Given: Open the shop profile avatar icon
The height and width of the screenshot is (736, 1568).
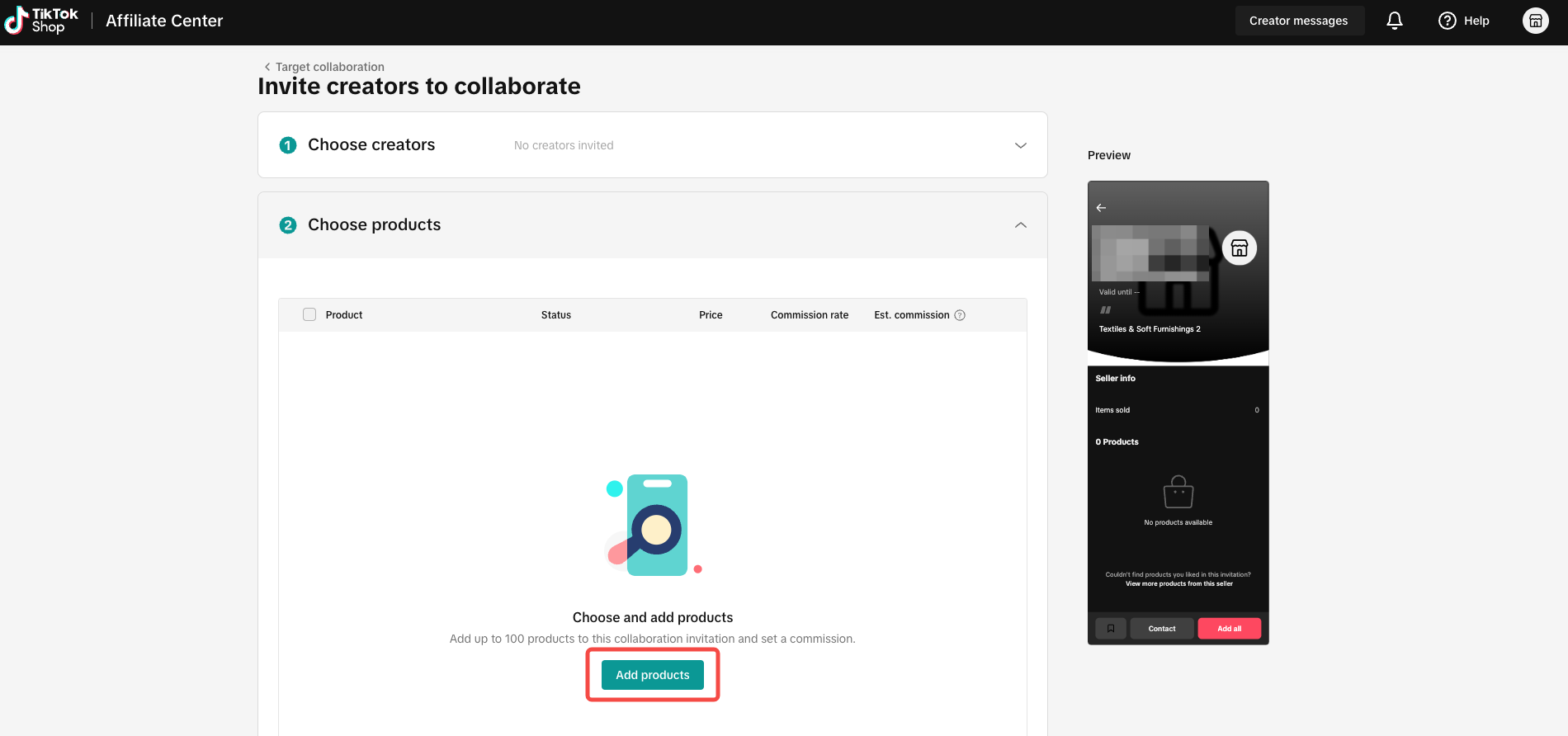Looking at the screenshot, I should click(1536, 21).
